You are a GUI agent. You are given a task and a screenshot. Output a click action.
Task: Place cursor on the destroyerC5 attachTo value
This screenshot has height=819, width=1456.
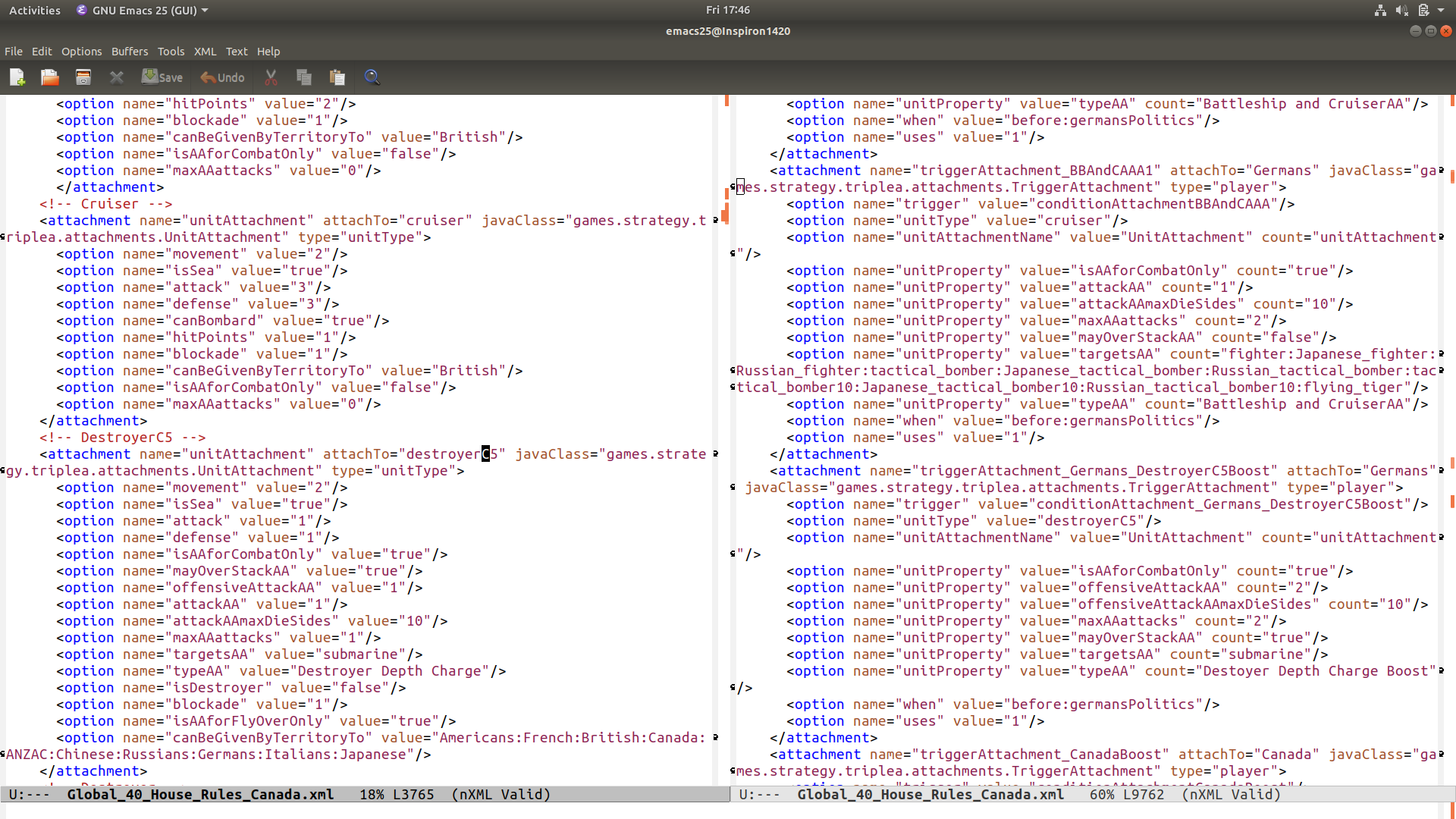[452, 454]
